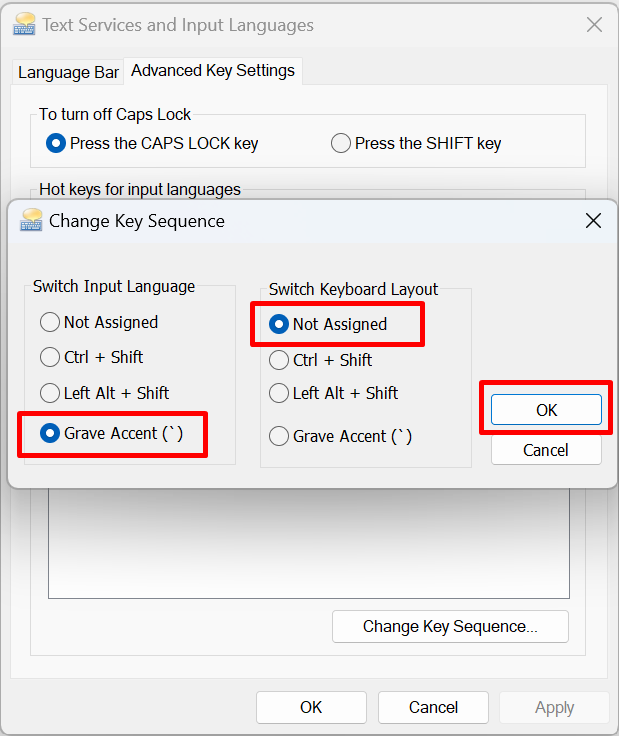Pick Ctrl + Shift for Switch Keyboard Layout
This screenshot has width=619, height=736.
tap(279, 360)
